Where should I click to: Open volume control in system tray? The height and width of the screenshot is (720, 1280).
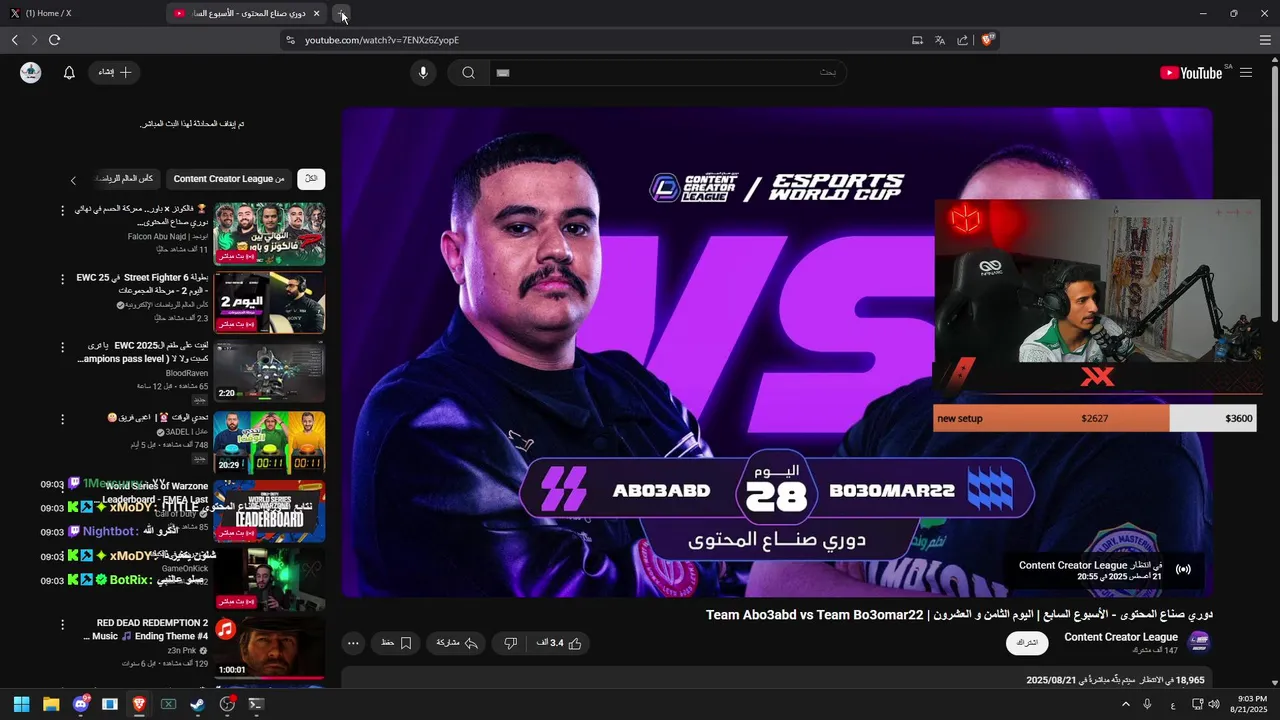(1214, 704)
